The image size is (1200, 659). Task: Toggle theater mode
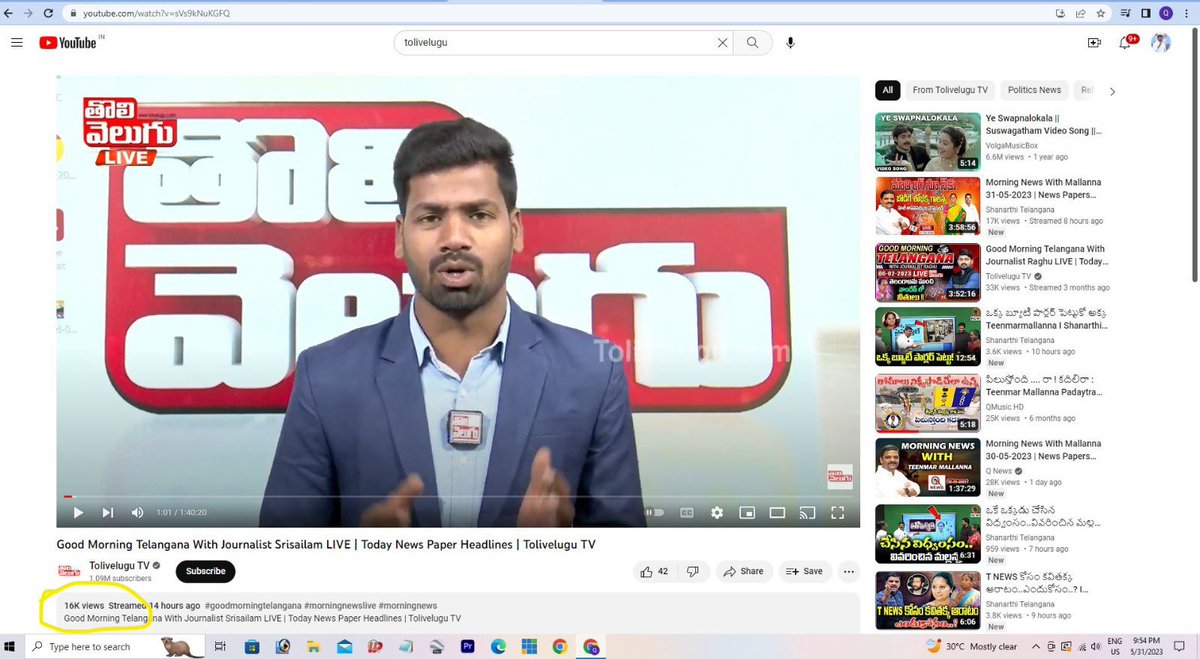tap(777, 513)
